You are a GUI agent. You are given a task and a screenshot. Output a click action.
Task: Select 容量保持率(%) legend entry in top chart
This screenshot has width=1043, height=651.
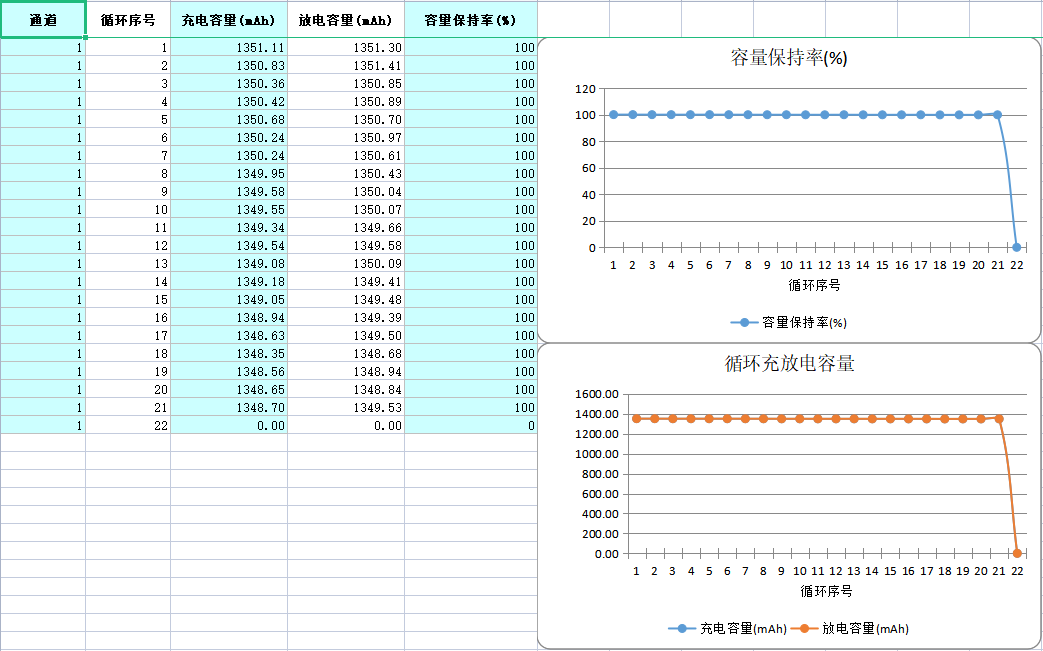(789, 323)
